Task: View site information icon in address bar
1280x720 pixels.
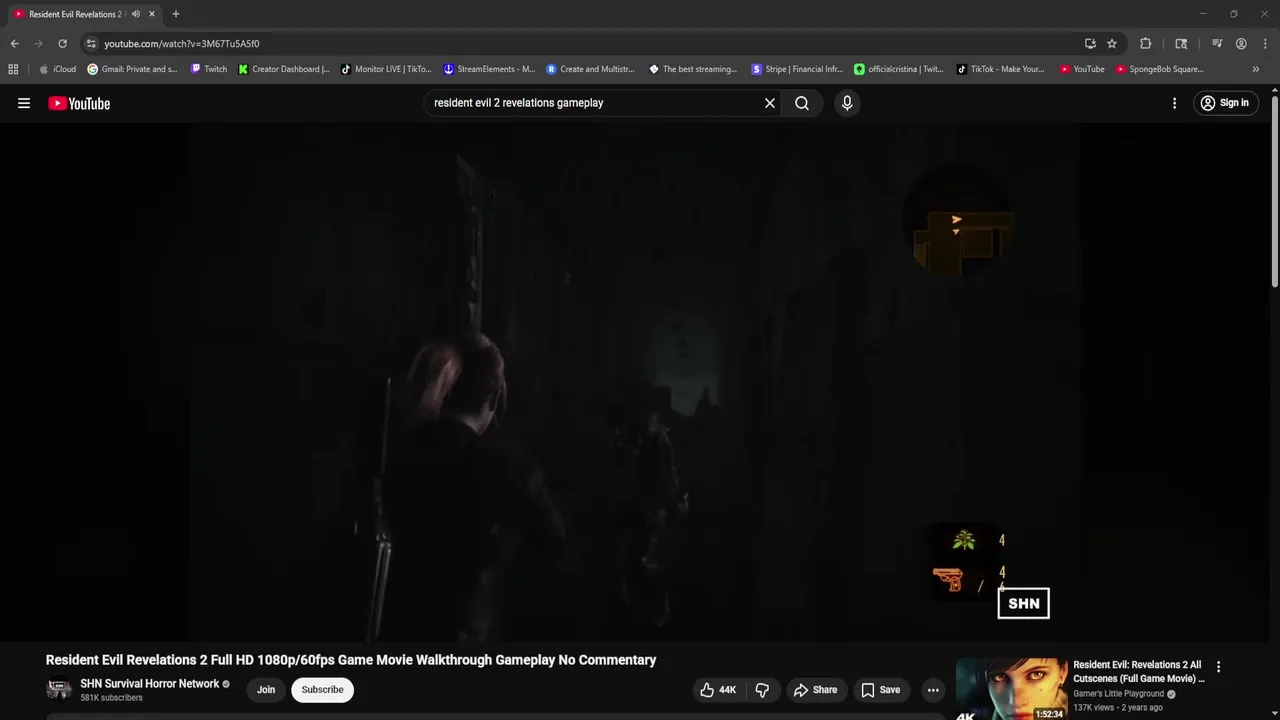Action: click(x=91, y=44)
